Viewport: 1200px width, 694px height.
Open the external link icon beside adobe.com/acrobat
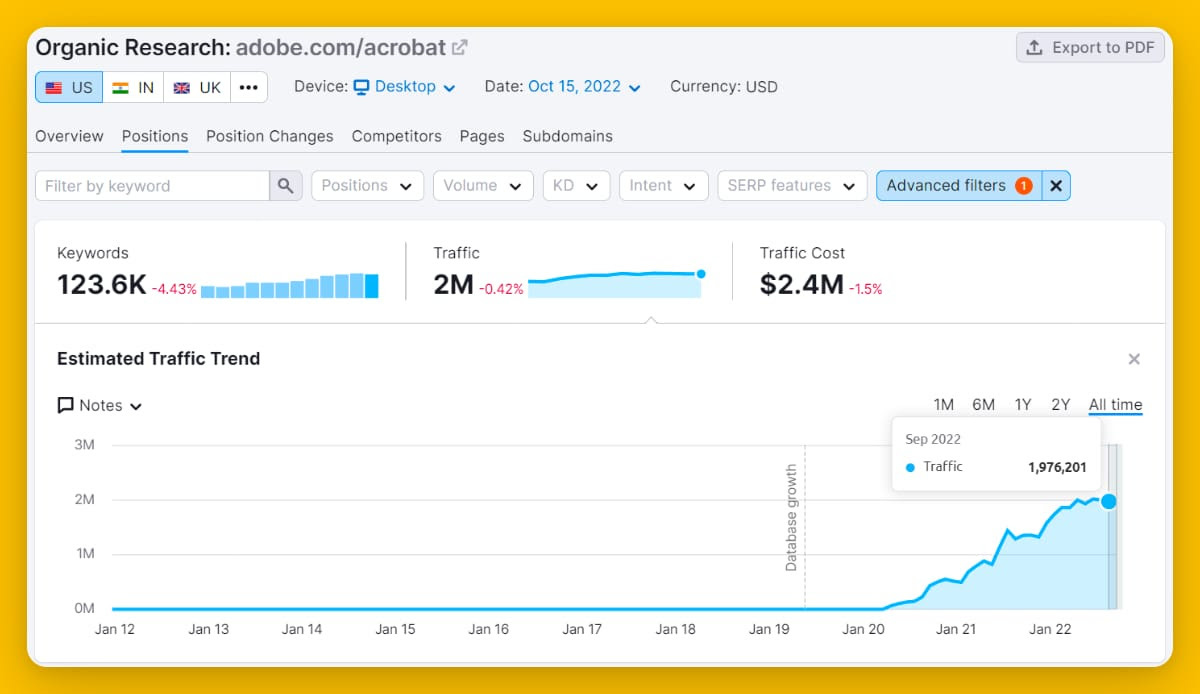pos(460,47)
